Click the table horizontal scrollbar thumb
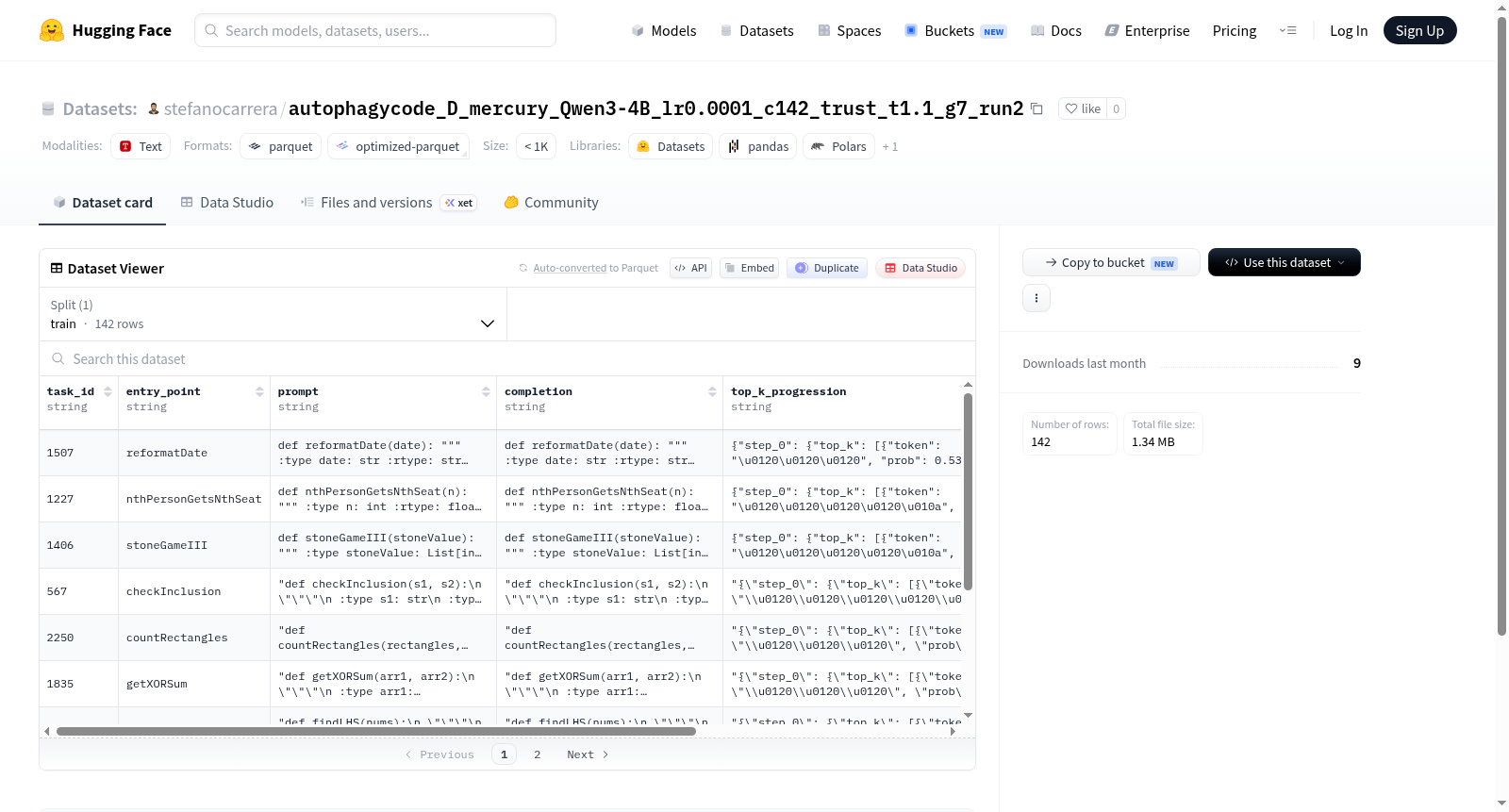 tap(375, 731)
